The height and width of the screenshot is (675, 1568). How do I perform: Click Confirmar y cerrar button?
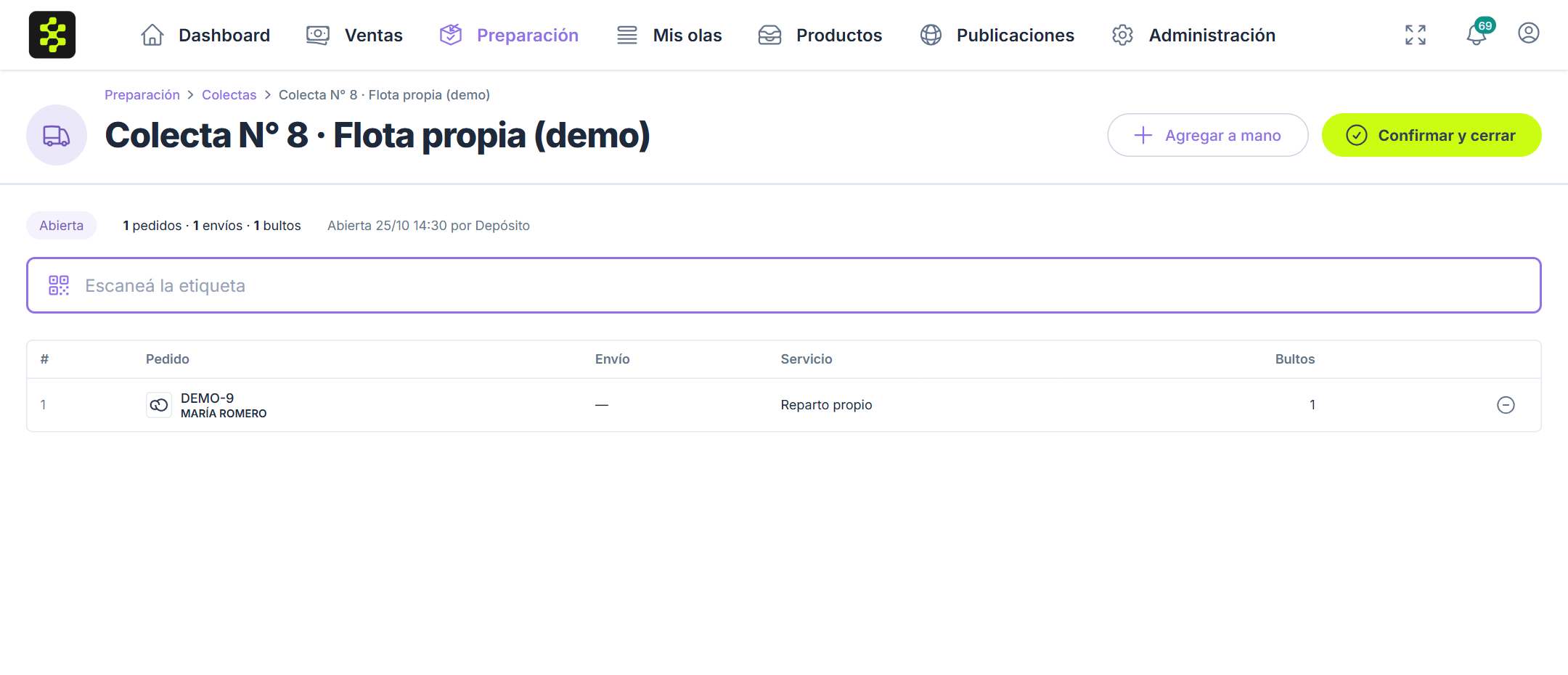click(x=1432, y=135)
